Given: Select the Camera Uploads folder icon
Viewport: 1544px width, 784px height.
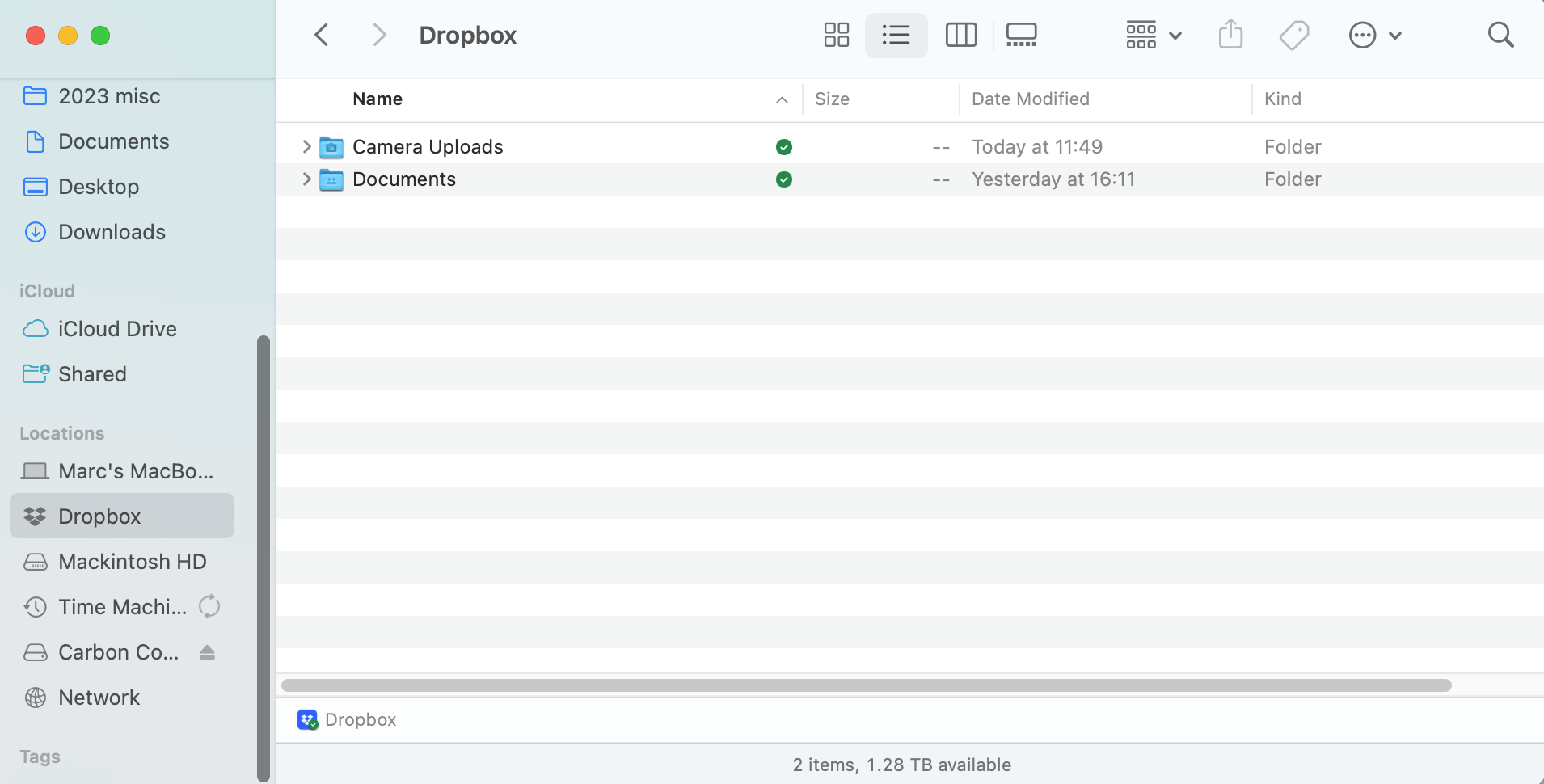Looking at the screenshot, I should tap(331, 146).
